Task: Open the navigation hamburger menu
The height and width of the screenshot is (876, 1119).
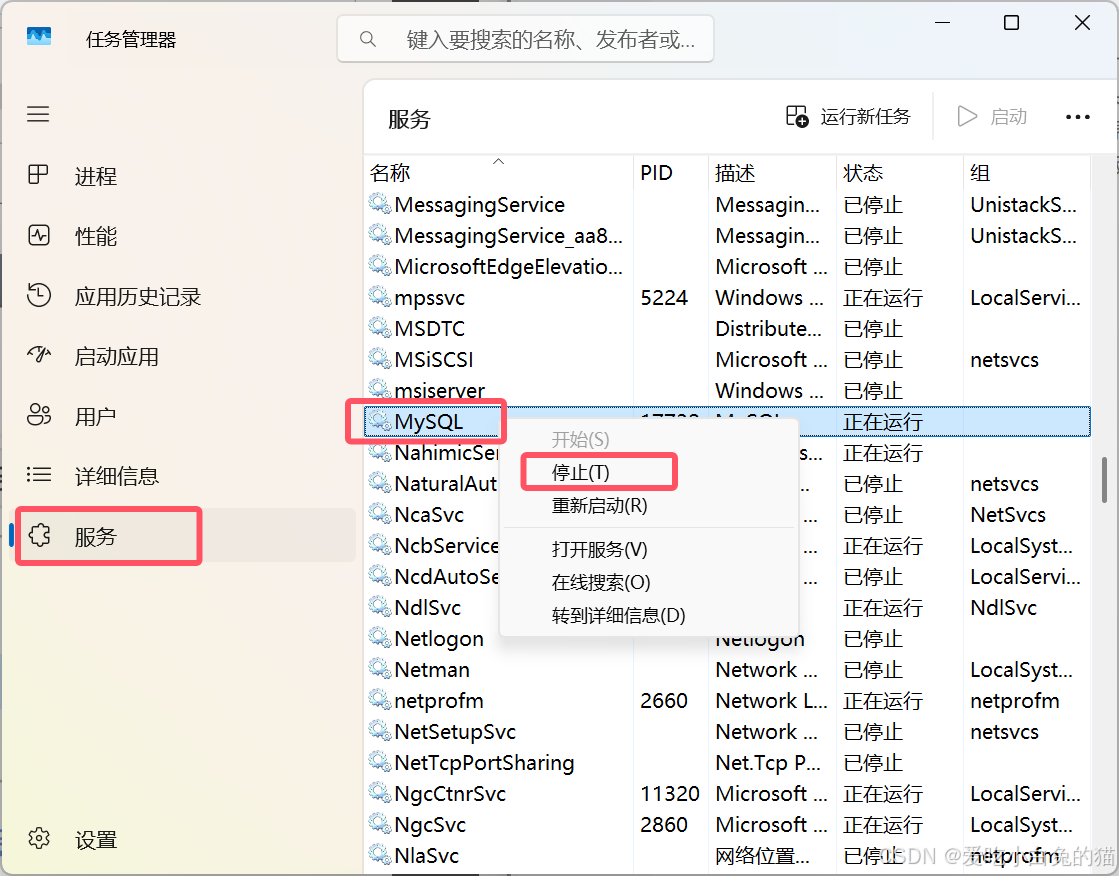Action: (38, 114)
